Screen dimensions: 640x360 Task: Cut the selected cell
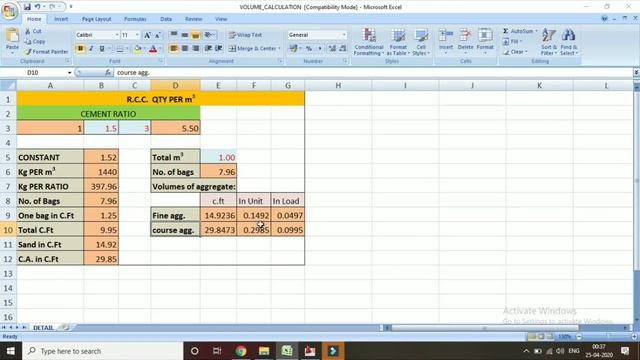[33, 31]
